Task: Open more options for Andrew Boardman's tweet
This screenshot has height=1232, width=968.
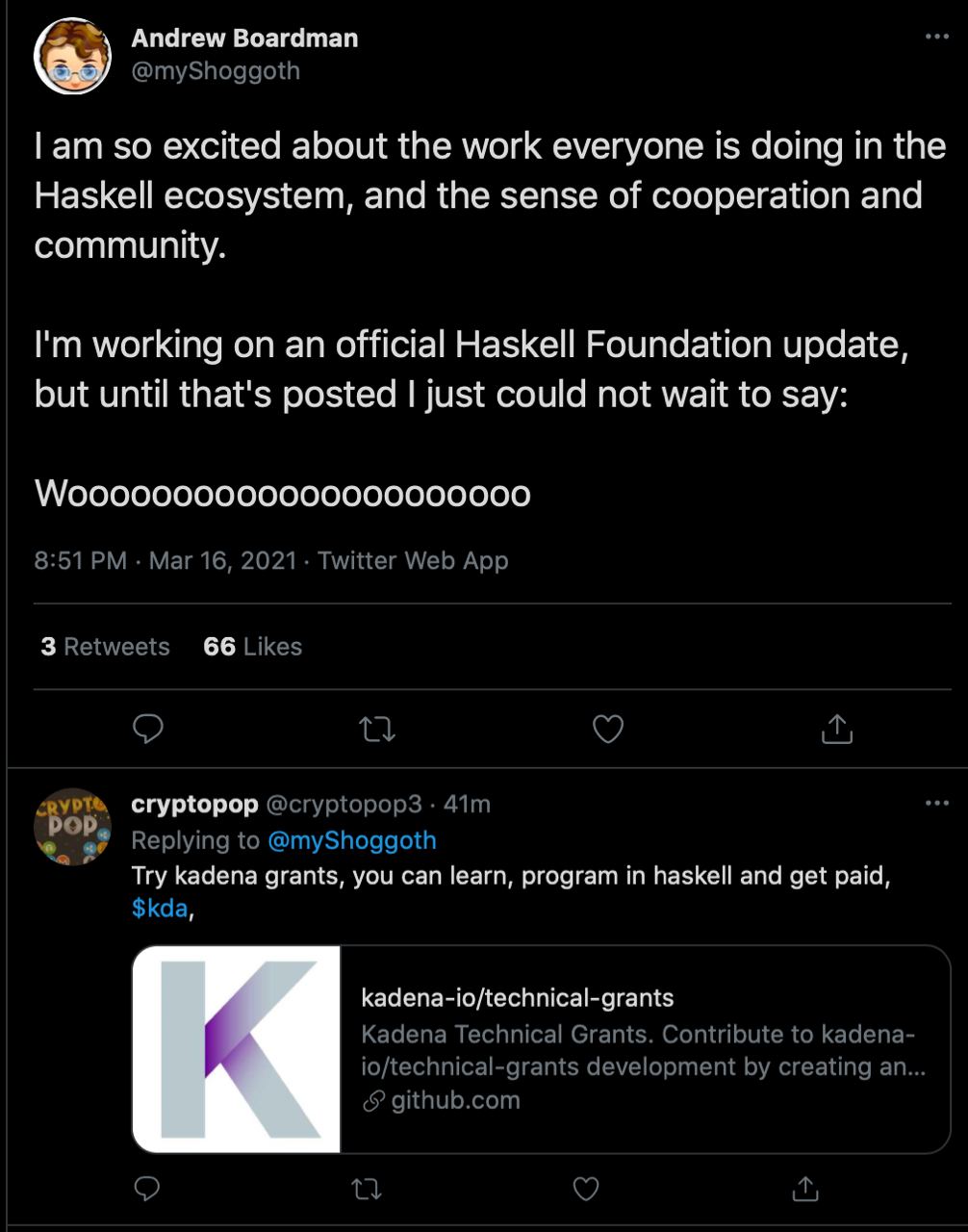Action: (936, 37)
